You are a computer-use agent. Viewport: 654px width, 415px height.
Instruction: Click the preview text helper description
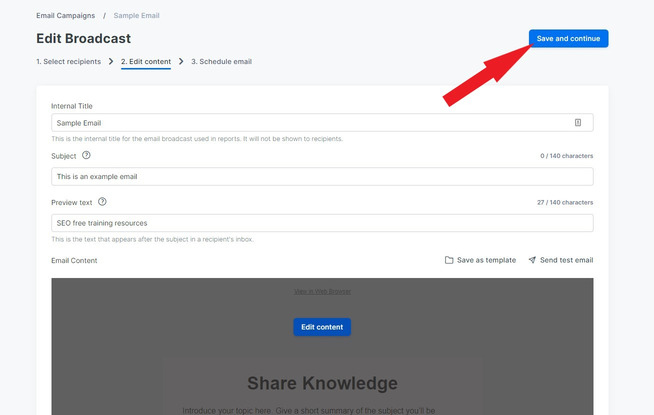[152, 239]
